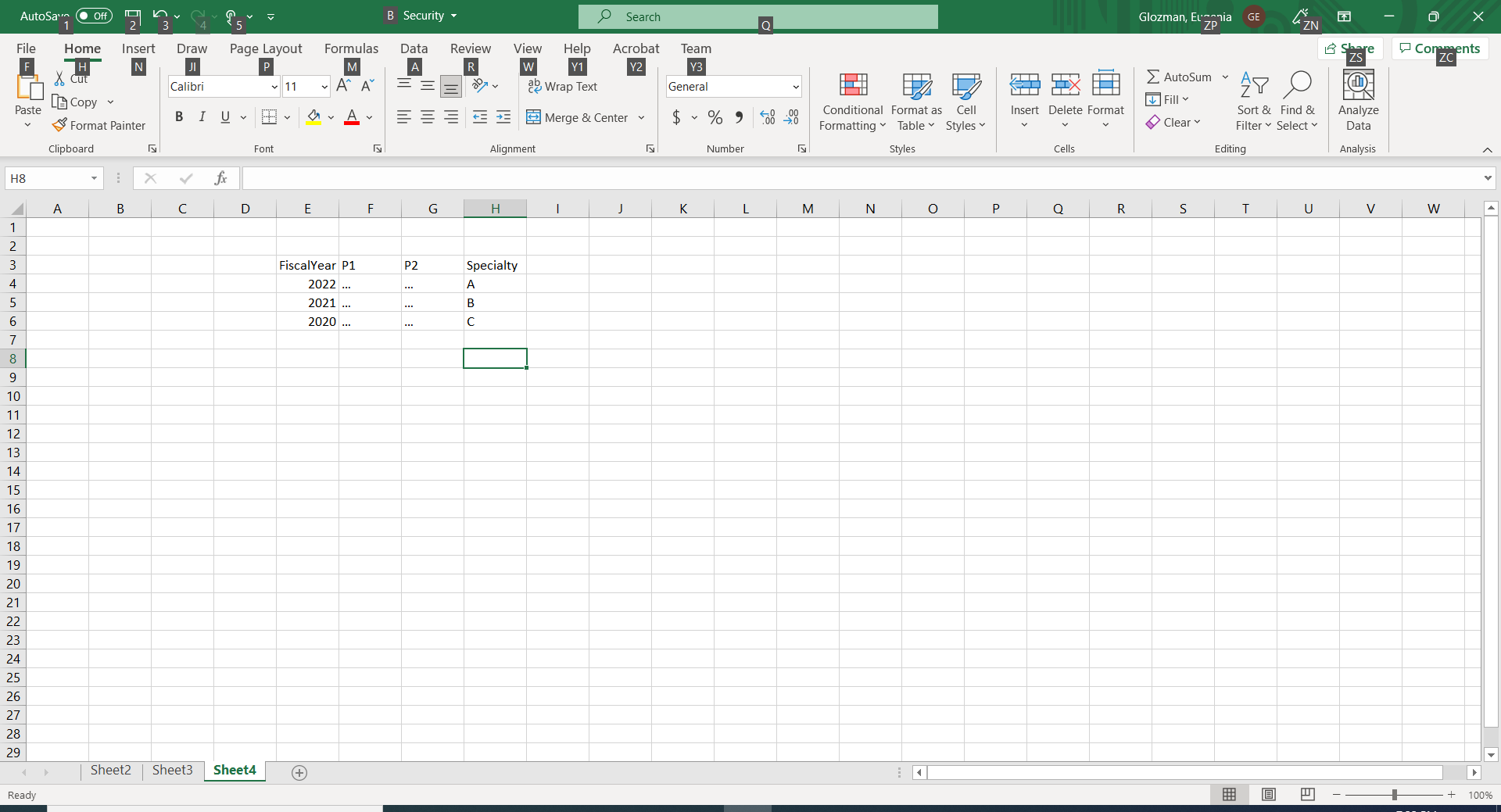This screenshot has height=812, width=1501.
Task: Open the Fill Color swatch dropdown
Action: [x=331, y=117]
